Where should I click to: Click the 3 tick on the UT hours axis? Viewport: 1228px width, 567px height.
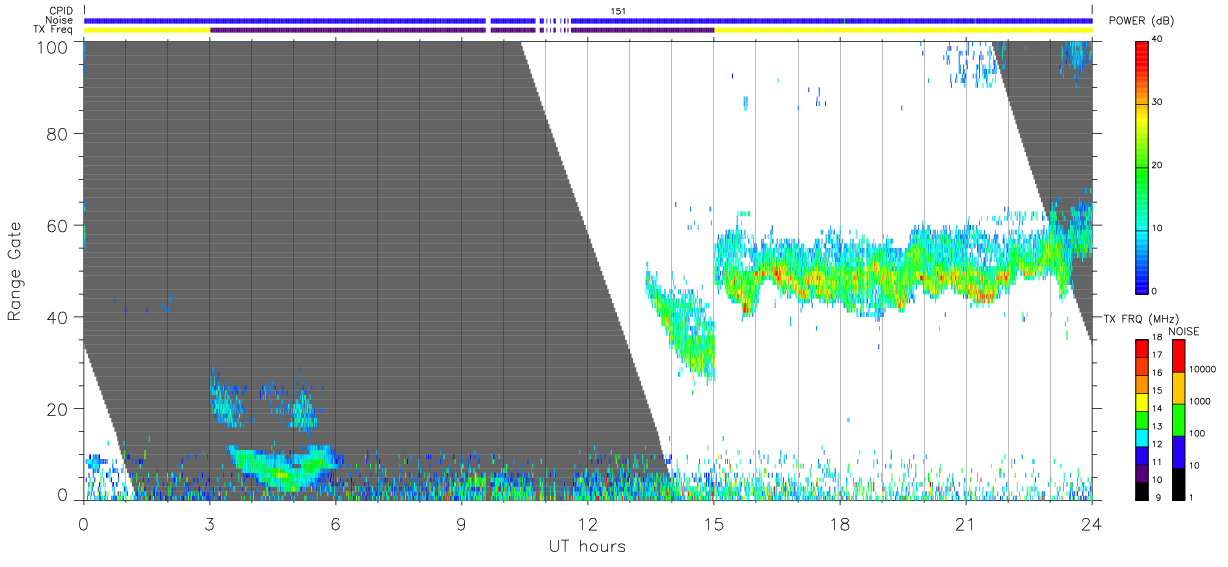209,523
